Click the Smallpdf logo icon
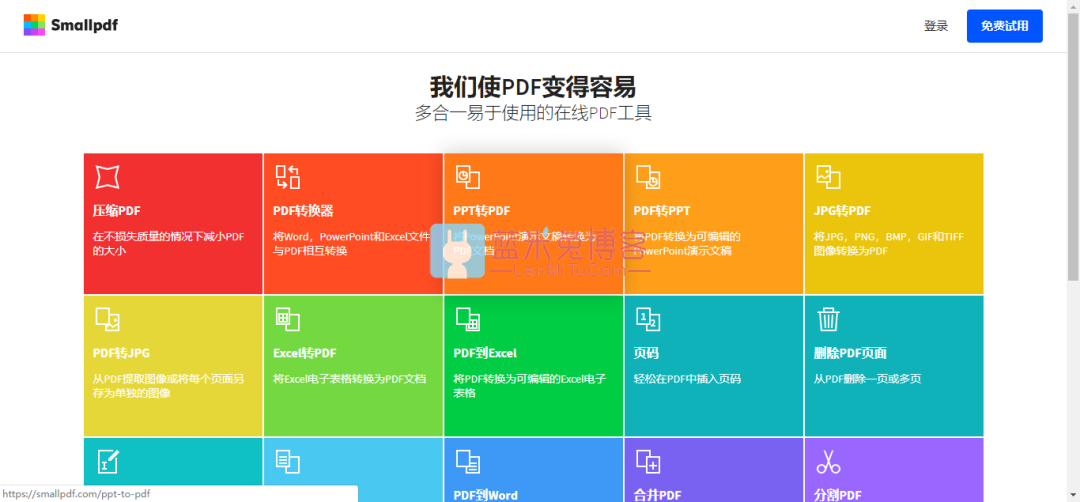Image resolution: width=1080 pixels, height=502 pixels. click(34, 25)
